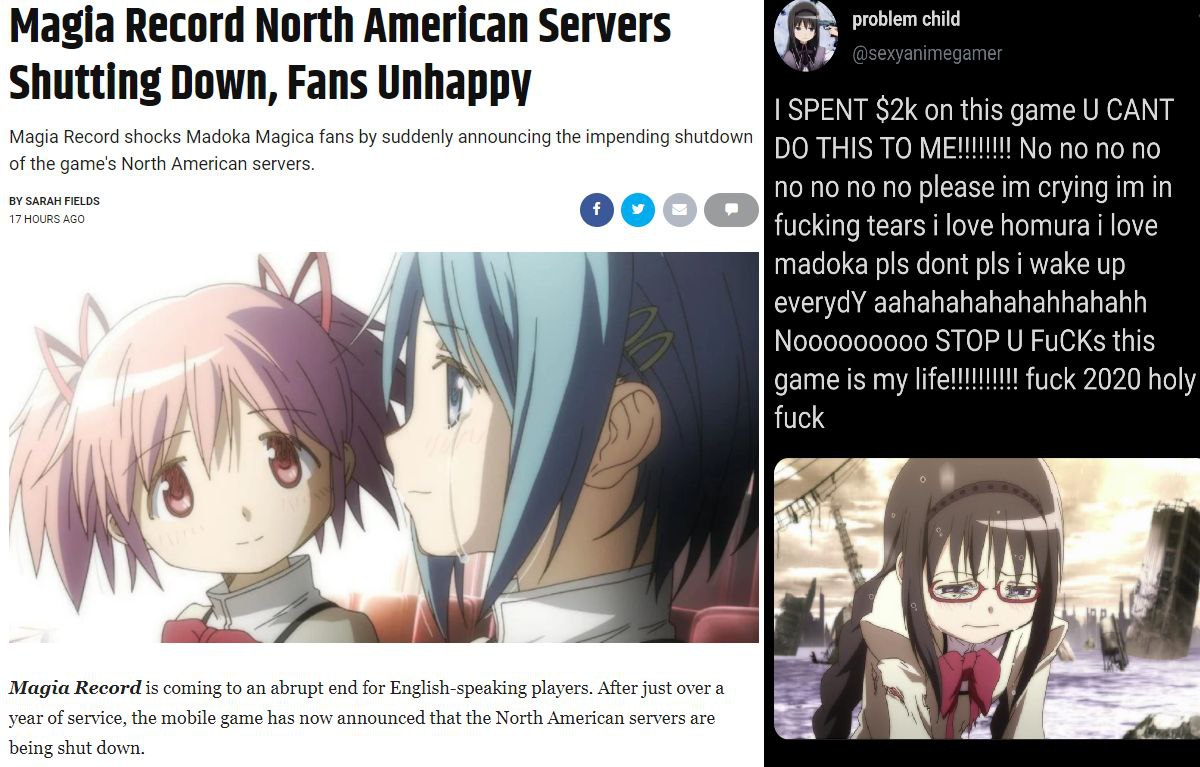This screenshot has height=767, width=1200.
Task: Click the 'Fans Unhappy' headline line
Action: pos(270,84)
